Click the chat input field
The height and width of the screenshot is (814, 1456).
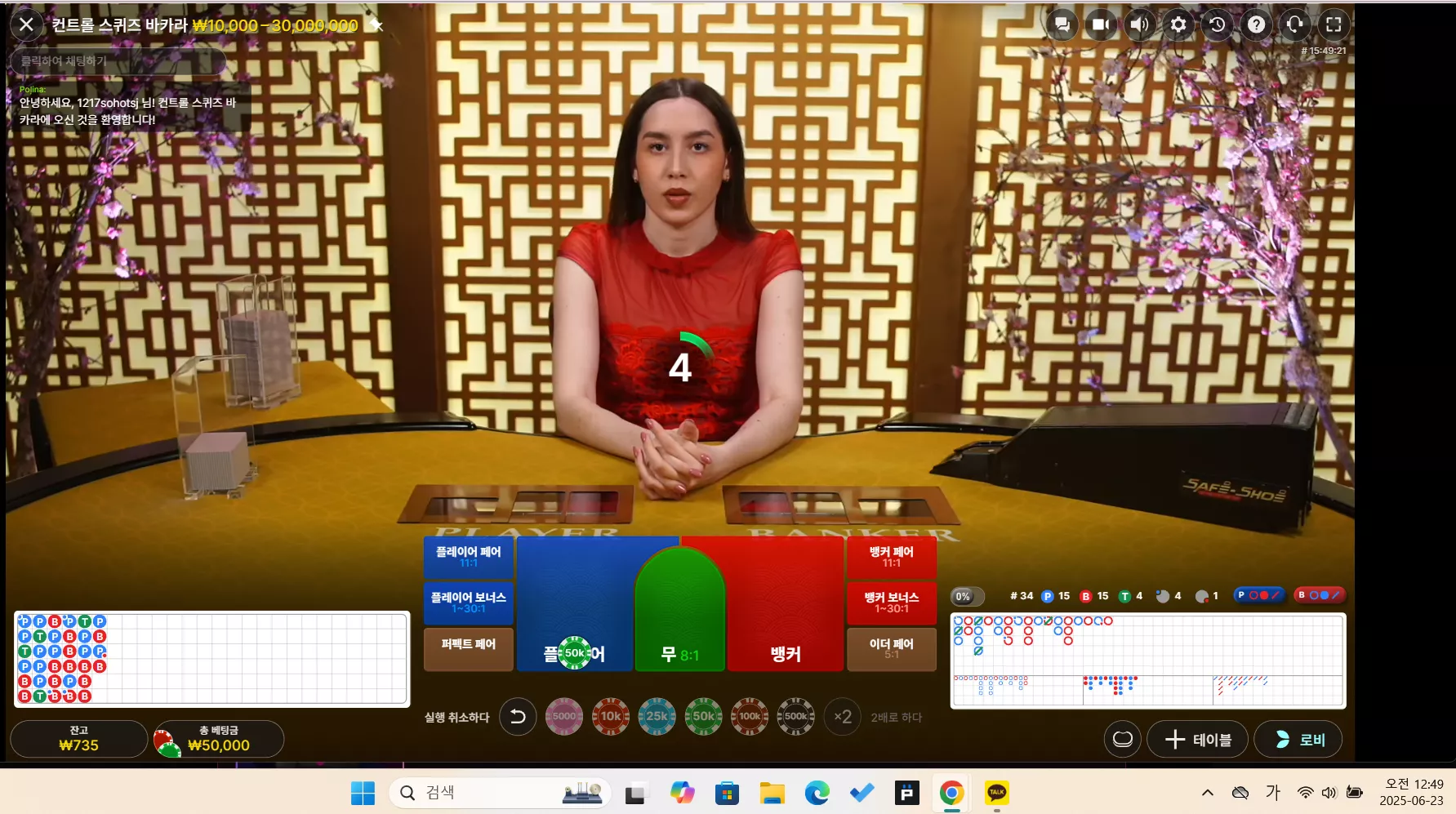[118, 61]
